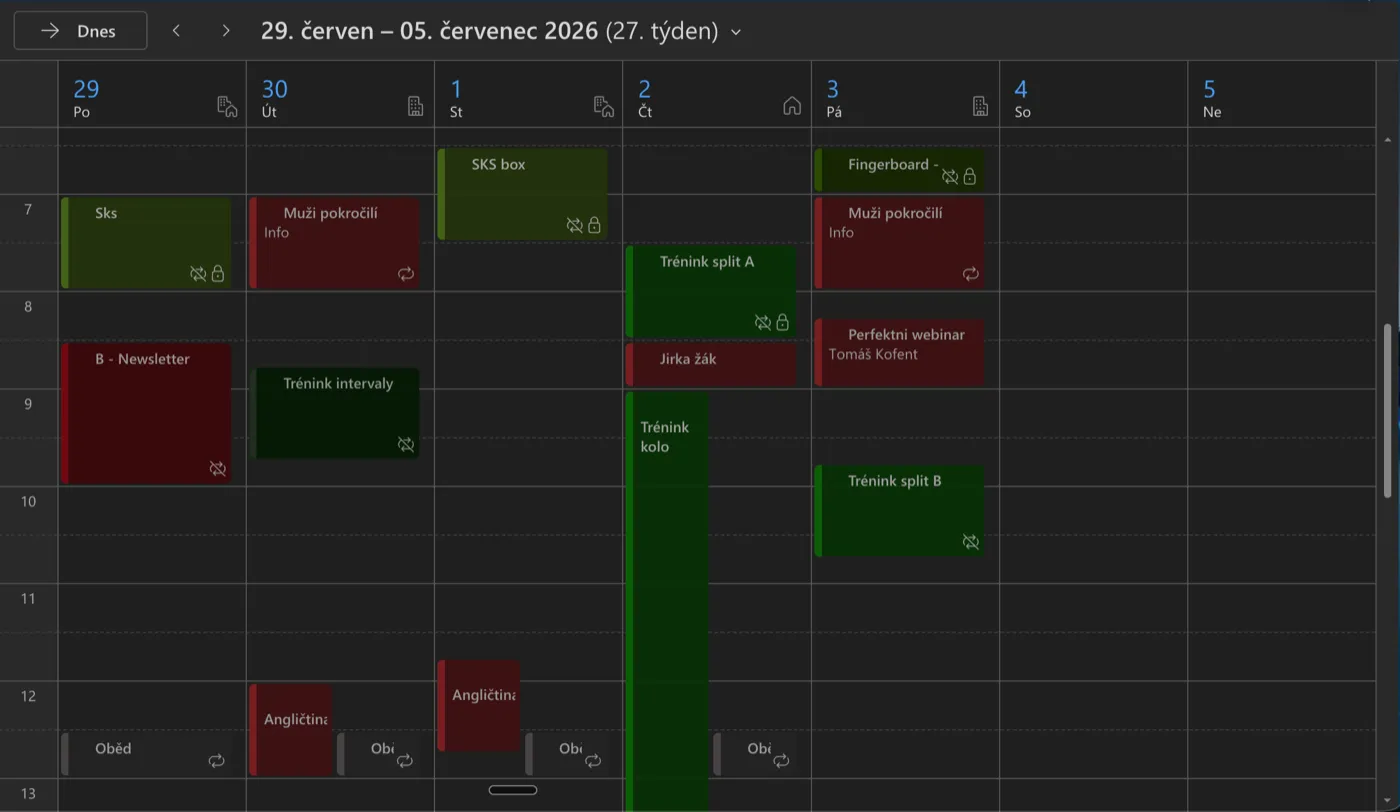Click recurrence icon on Friday's Muži pokročilí

pos(970,274)
